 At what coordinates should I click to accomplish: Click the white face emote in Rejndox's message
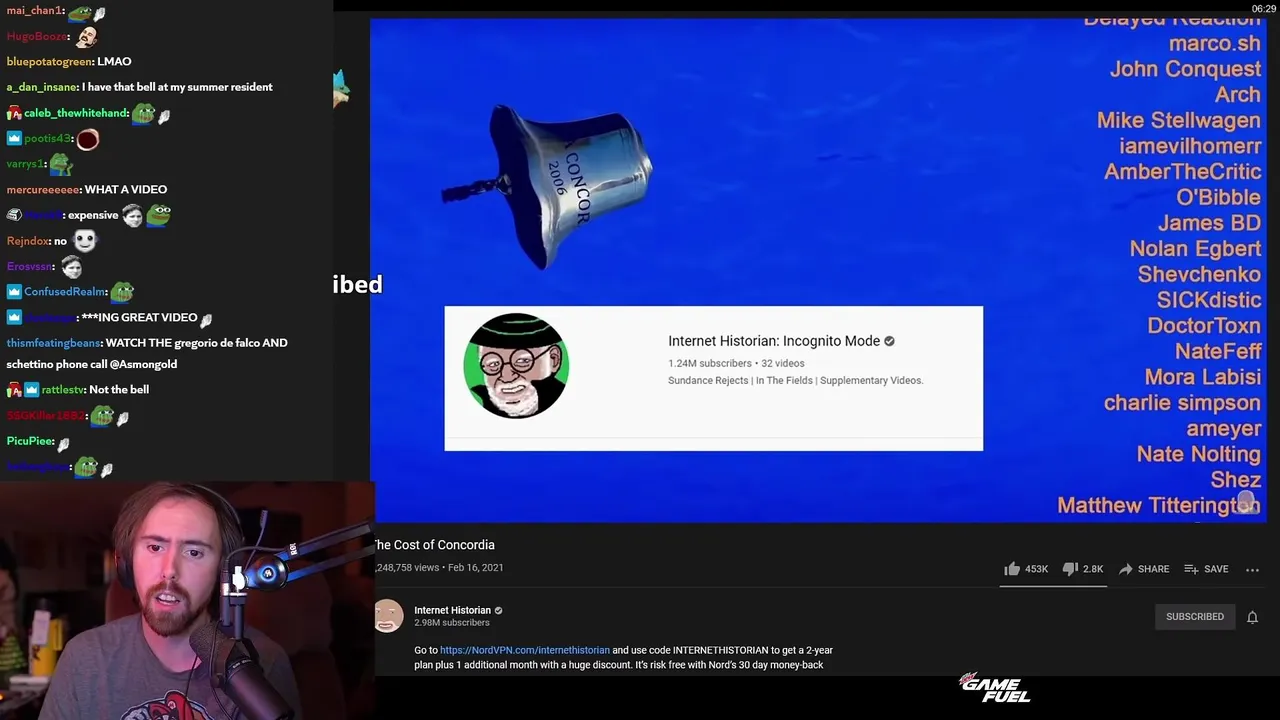(x=85, y=241)
